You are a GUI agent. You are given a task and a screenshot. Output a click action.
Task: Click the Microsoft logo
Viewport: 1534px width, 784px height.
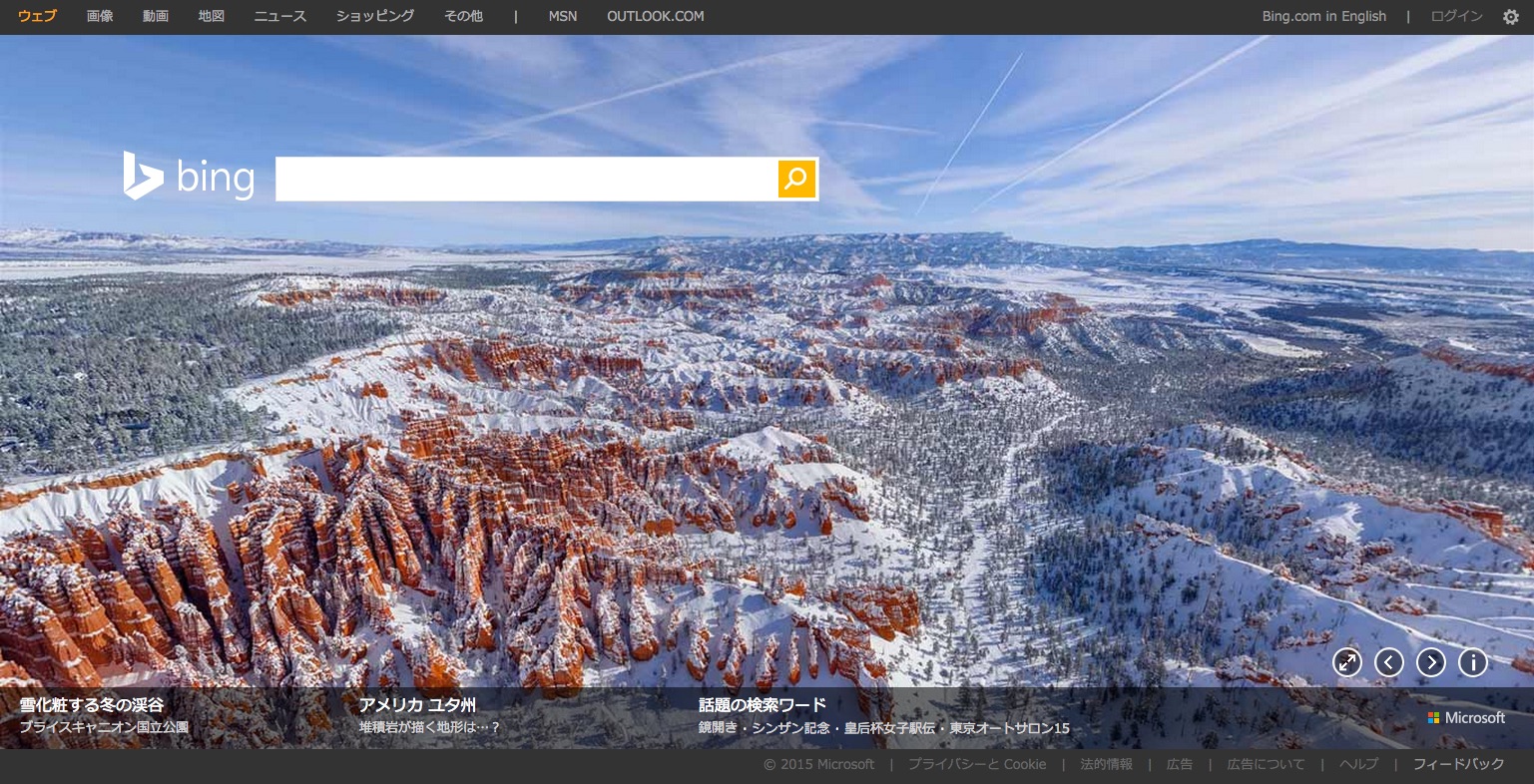click(1466, 718)
